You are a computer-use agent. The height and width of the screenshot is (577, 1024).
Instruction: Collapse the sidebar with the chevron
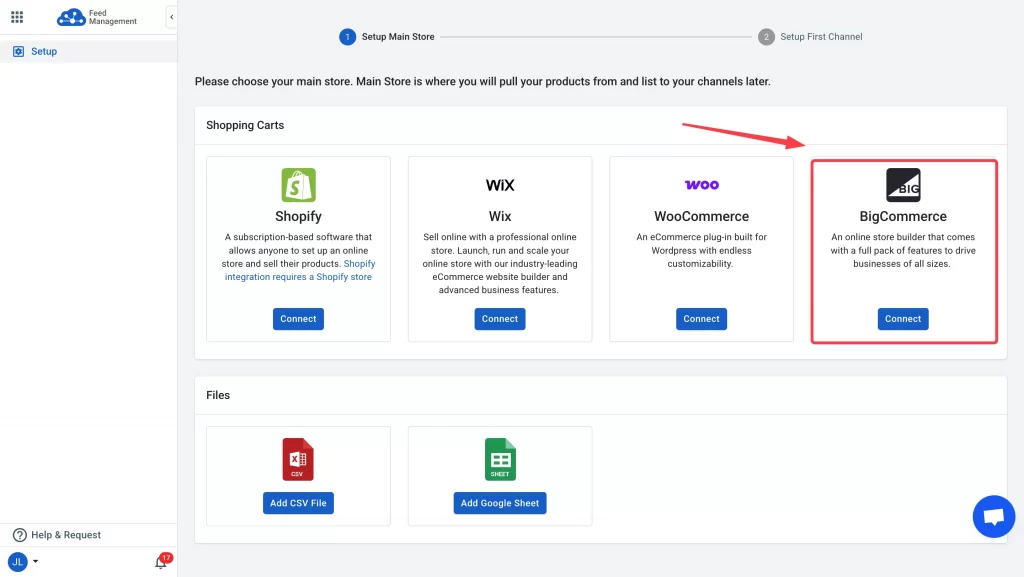[171, 16]
